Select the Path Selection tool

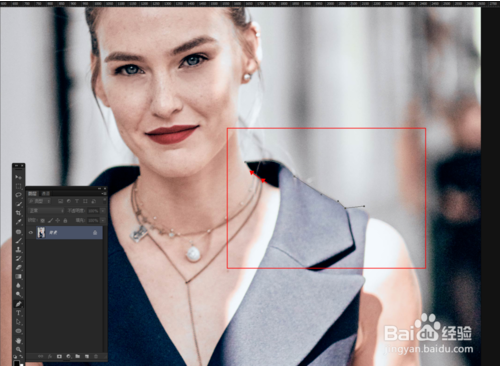point(18,322)
